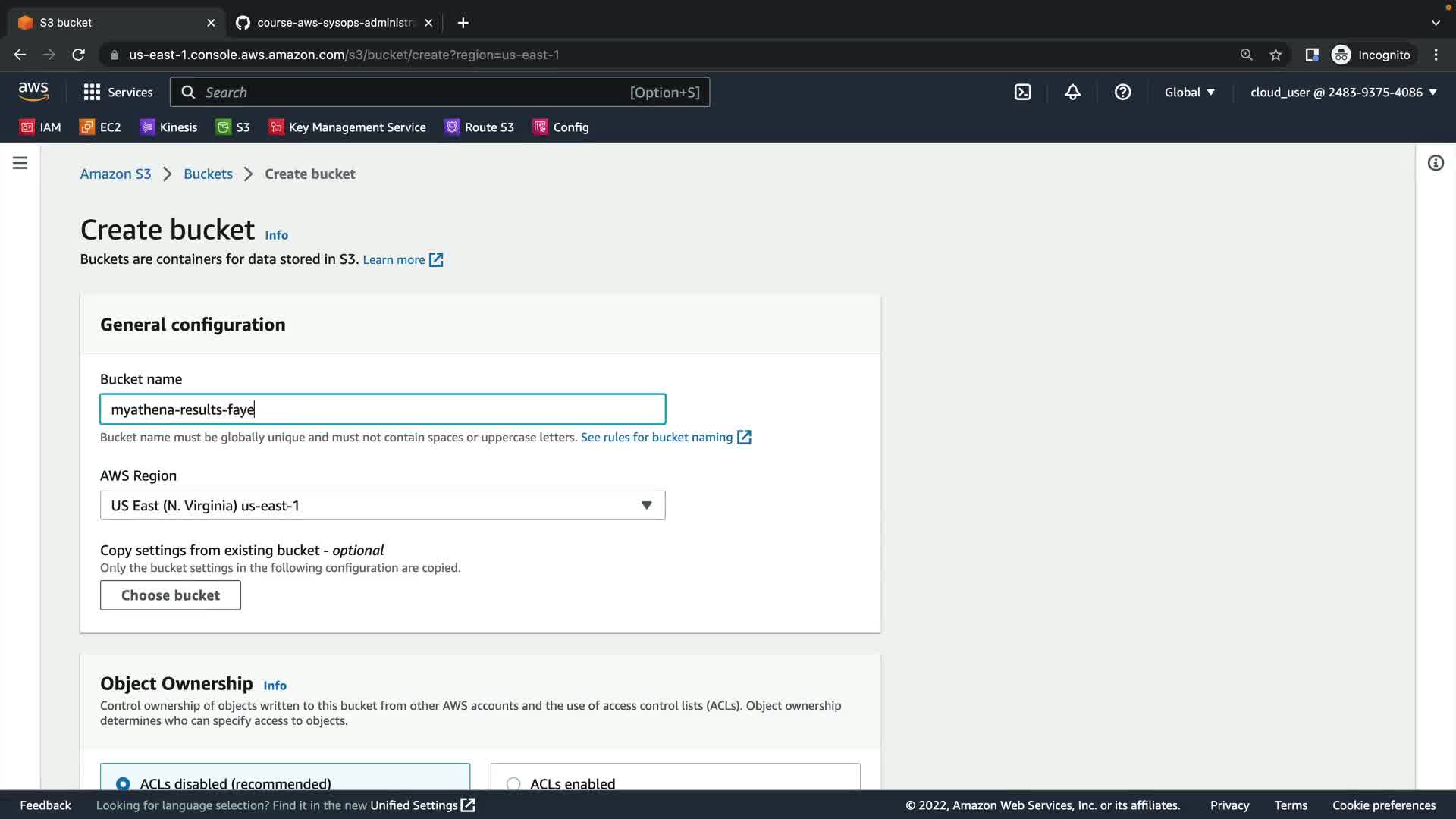Image resolution: width=1456 pixels, height=819 pixels.
Task: Click the help question mark icon
Action: point(1122,93)
